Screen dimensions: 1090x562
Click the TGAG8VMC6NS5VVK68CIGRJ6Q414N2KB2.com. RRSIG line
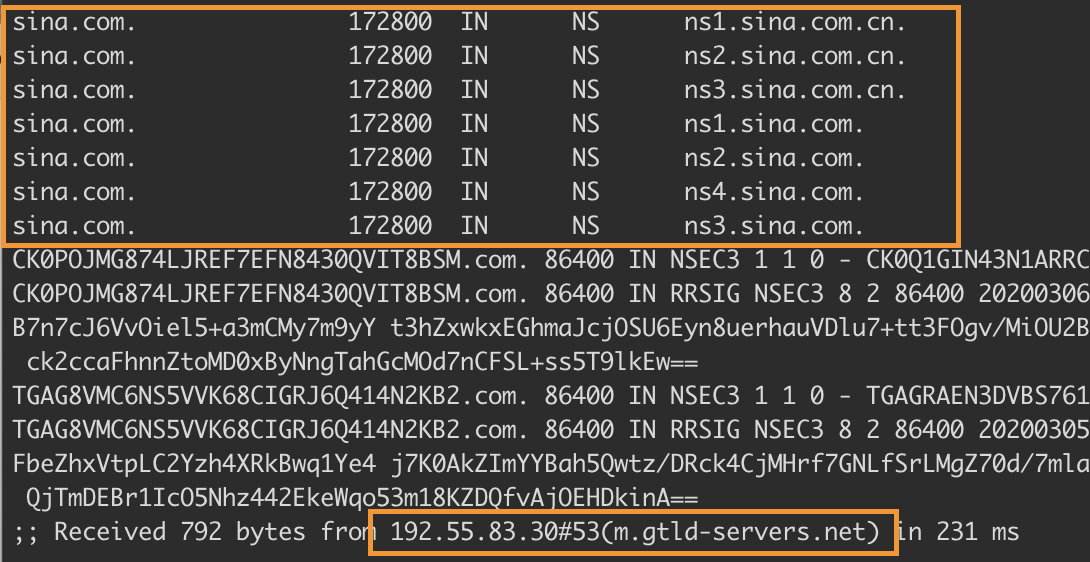click(551, 430)
